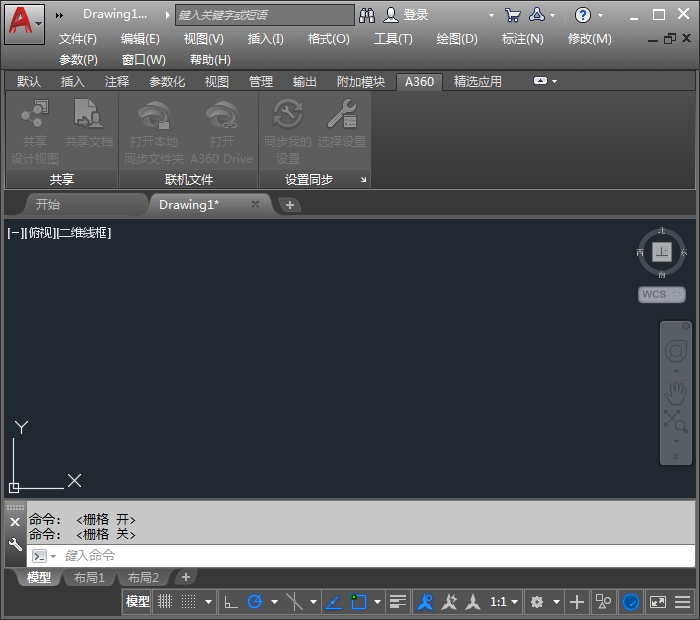
Task: Open the 绘图(D) menu
Action: pyautogui.click(x=457, y=39)
